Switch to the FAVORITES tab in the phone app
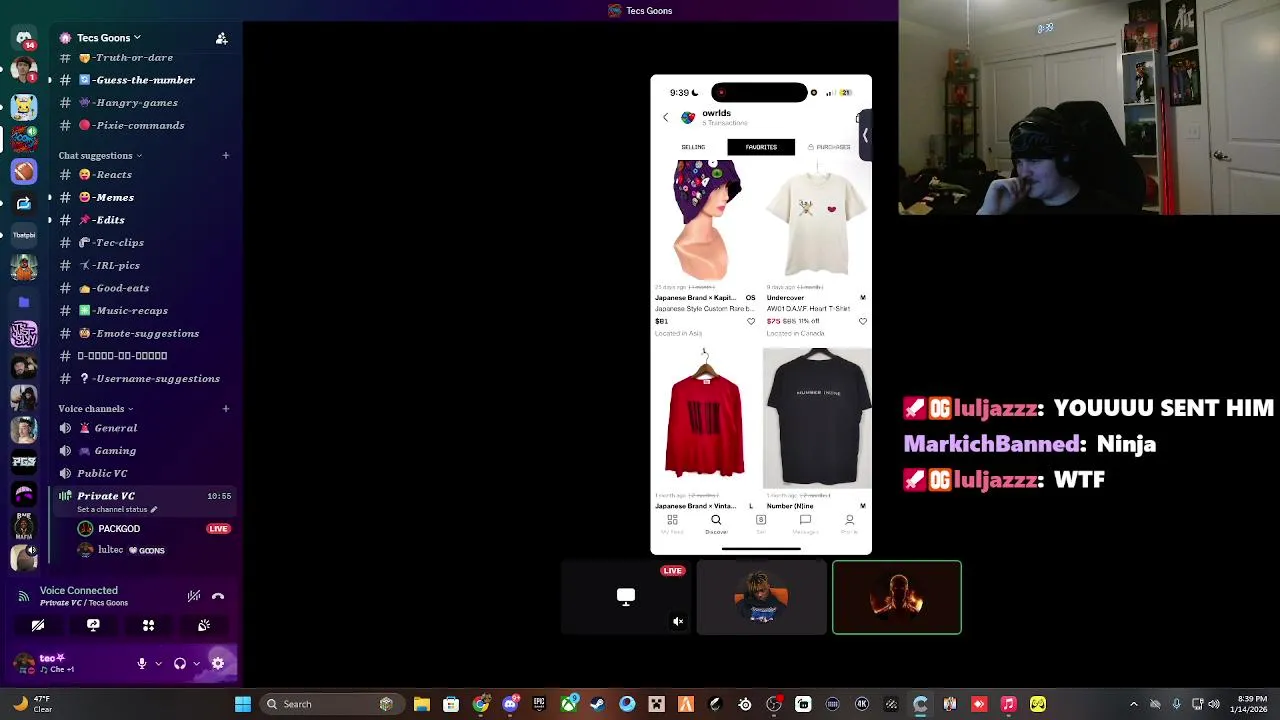 click(x=761, y=147)
